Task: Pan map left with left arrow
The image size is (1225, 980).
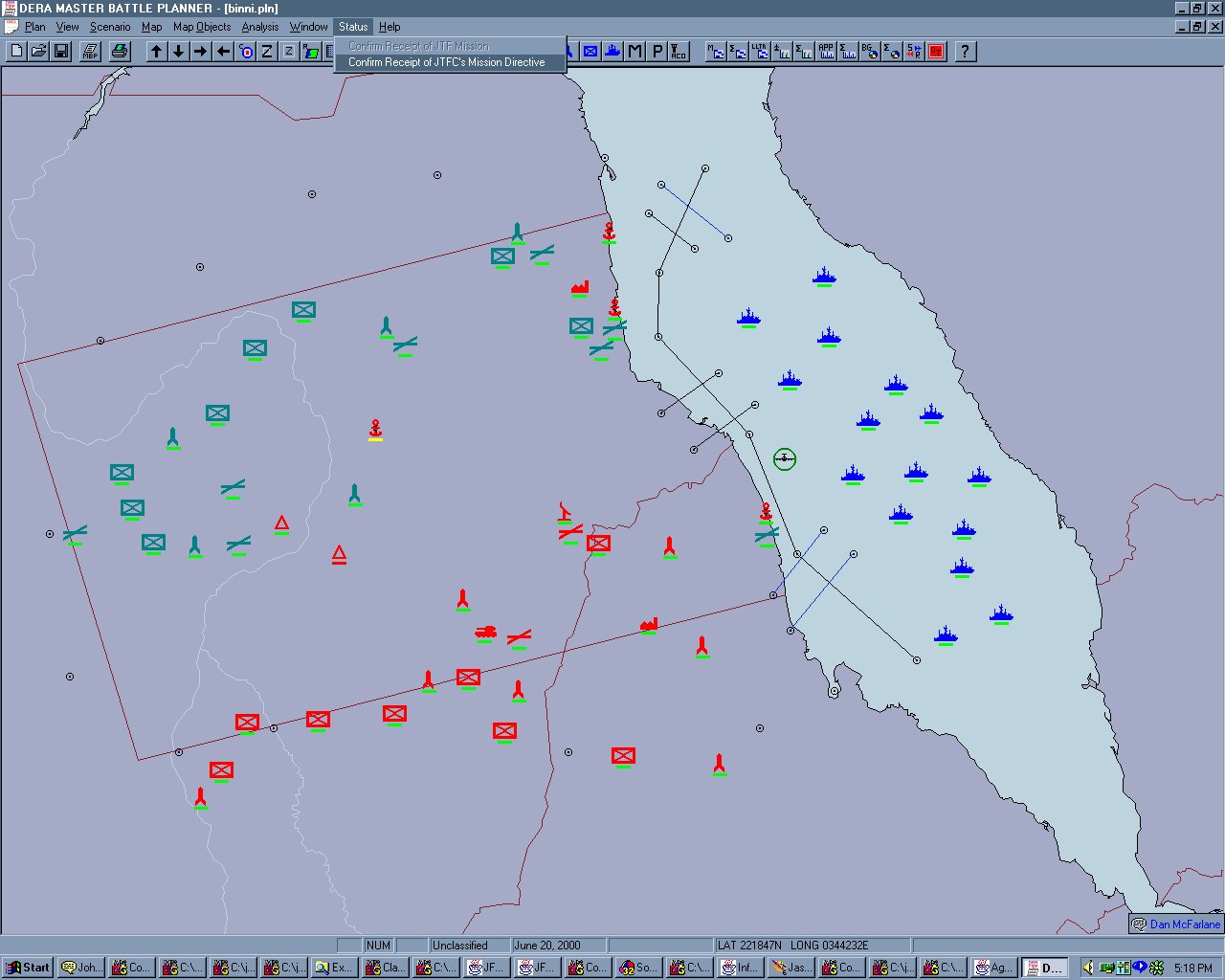Action: click(x=223, y=52)
